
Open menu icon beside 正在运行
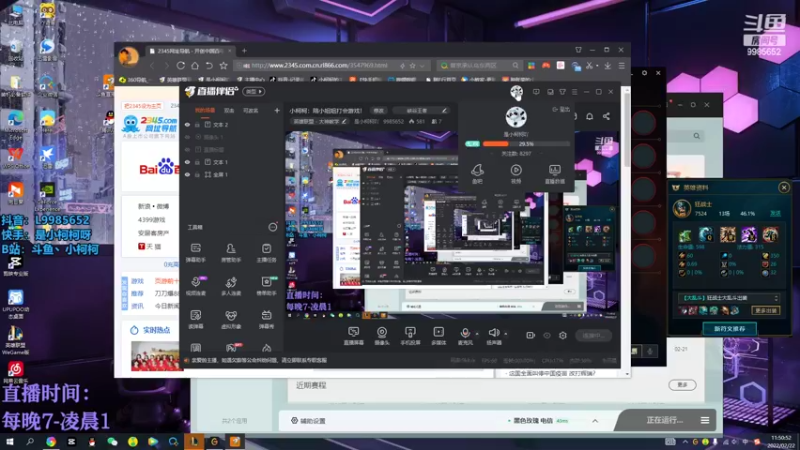click(x=705, y=420)
